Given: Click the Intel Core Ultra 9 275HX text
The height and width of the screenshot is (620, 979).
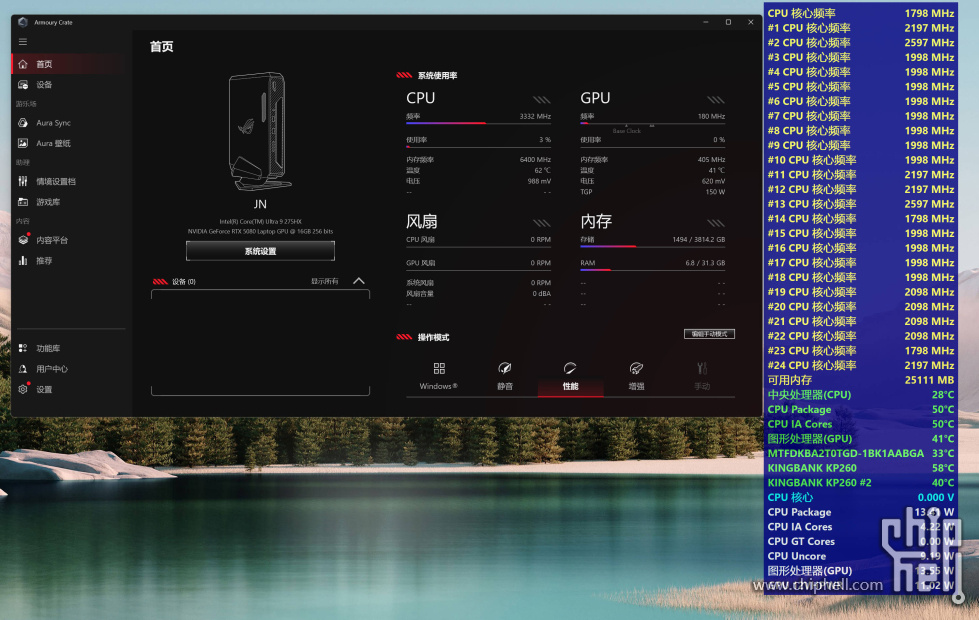Looking at the screenshot, I should tap(260, 222).
